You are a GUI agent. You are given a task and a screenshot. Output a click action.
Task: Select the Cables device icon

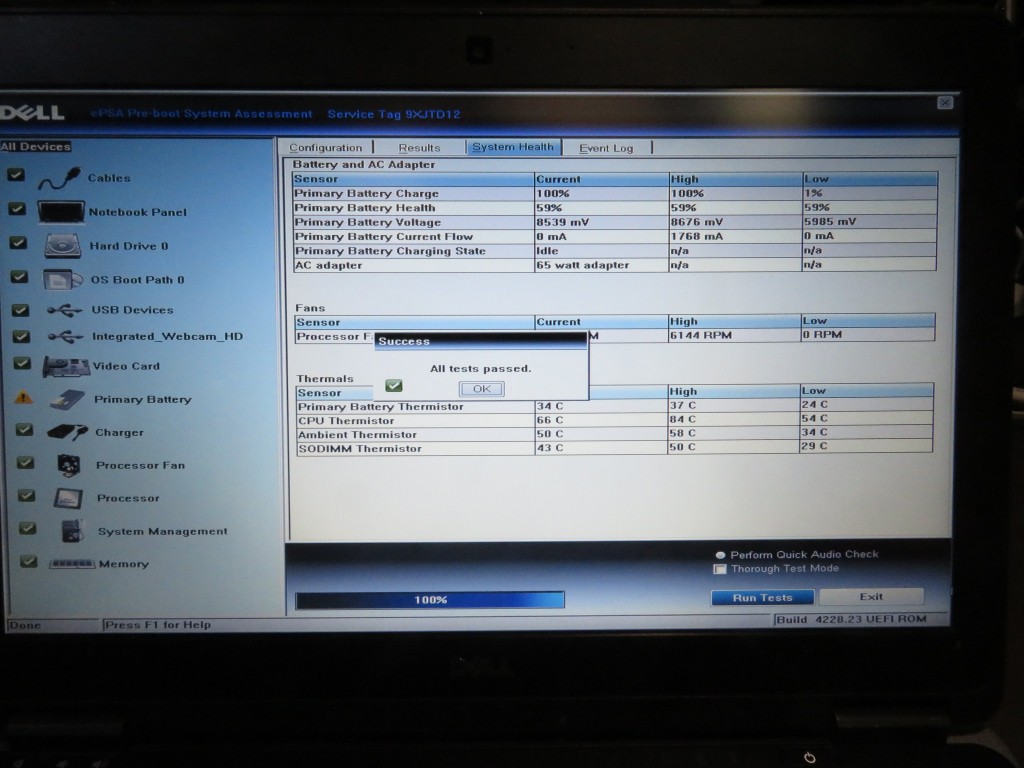click(59, 178)
